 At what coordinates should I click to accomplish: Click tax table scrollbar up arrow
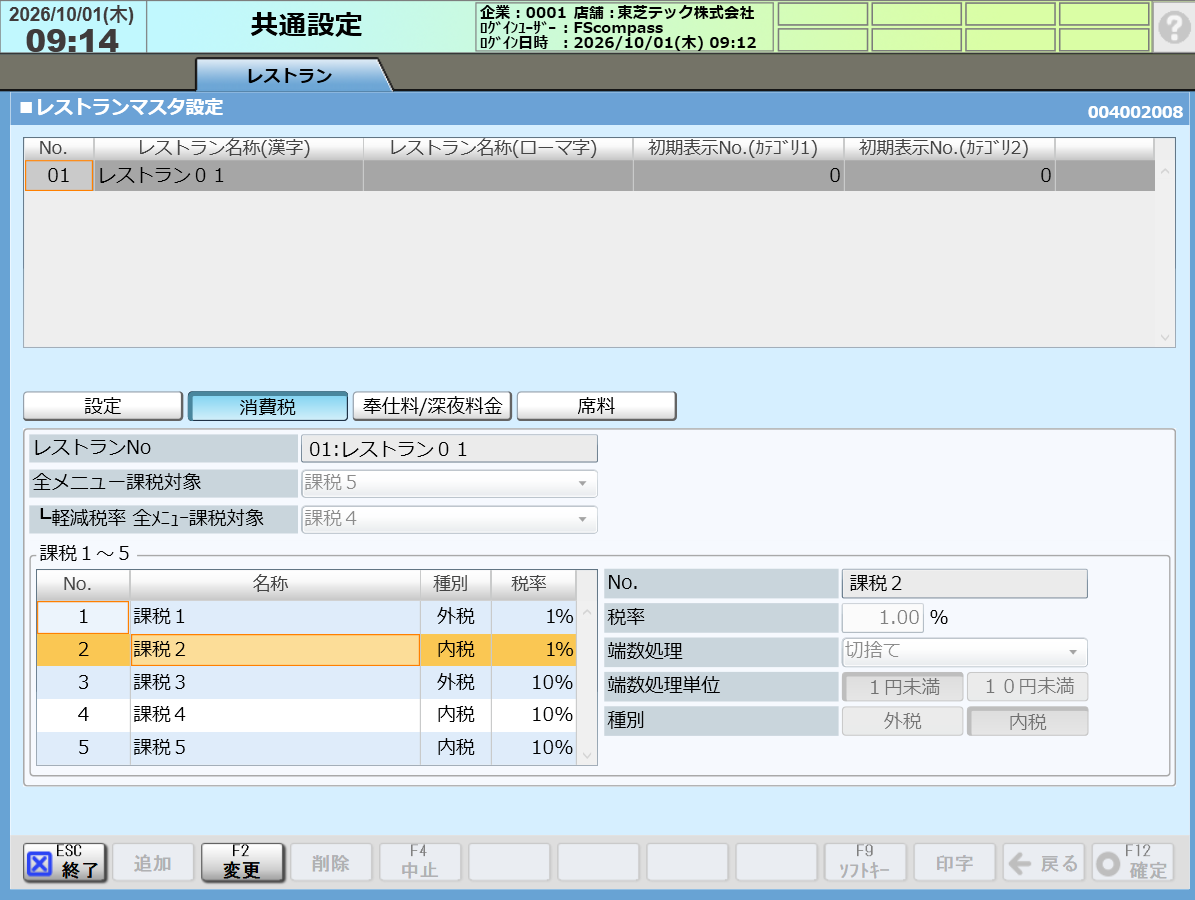[587, 612]
